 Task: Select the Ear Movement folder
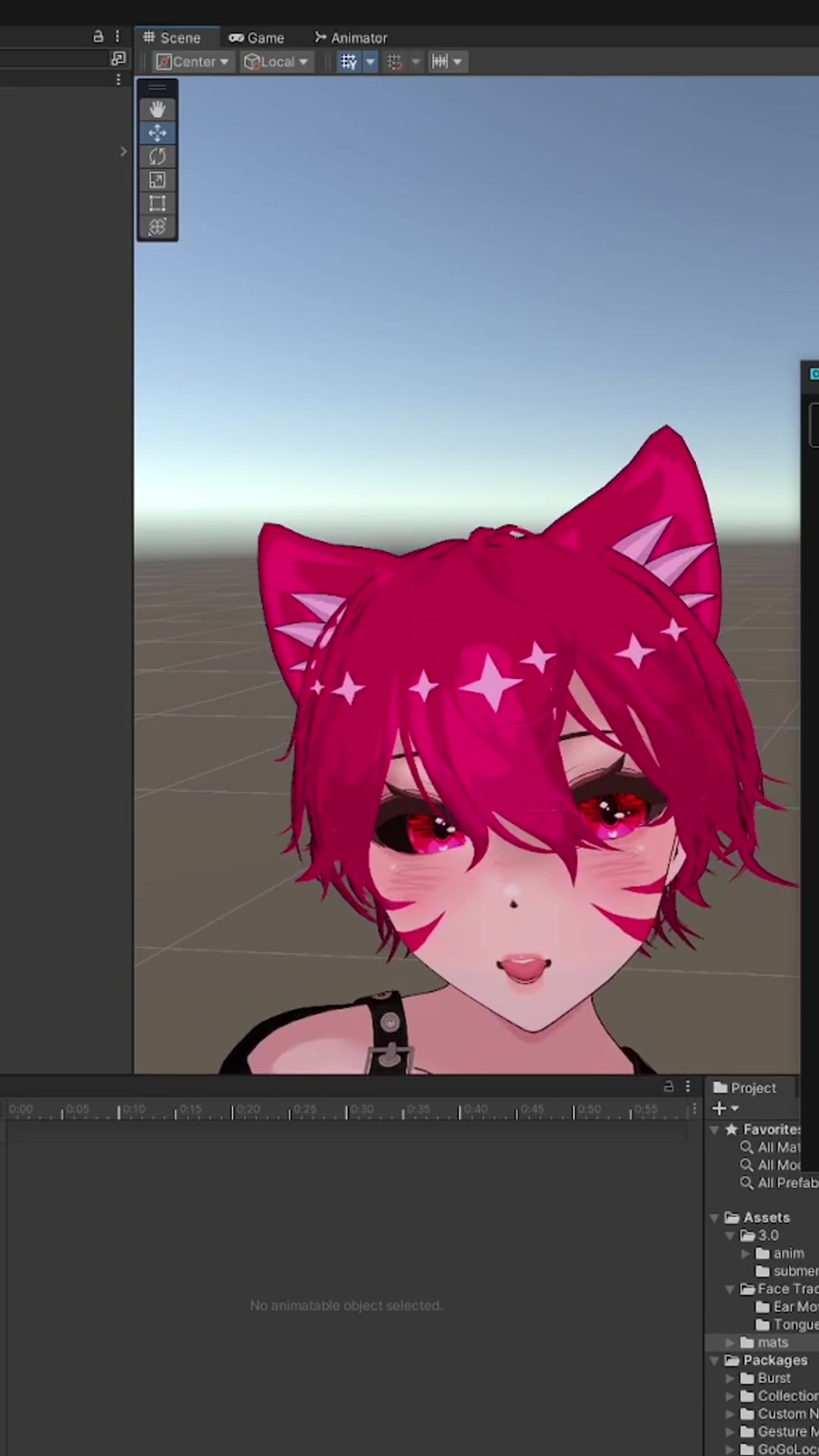787,1307
